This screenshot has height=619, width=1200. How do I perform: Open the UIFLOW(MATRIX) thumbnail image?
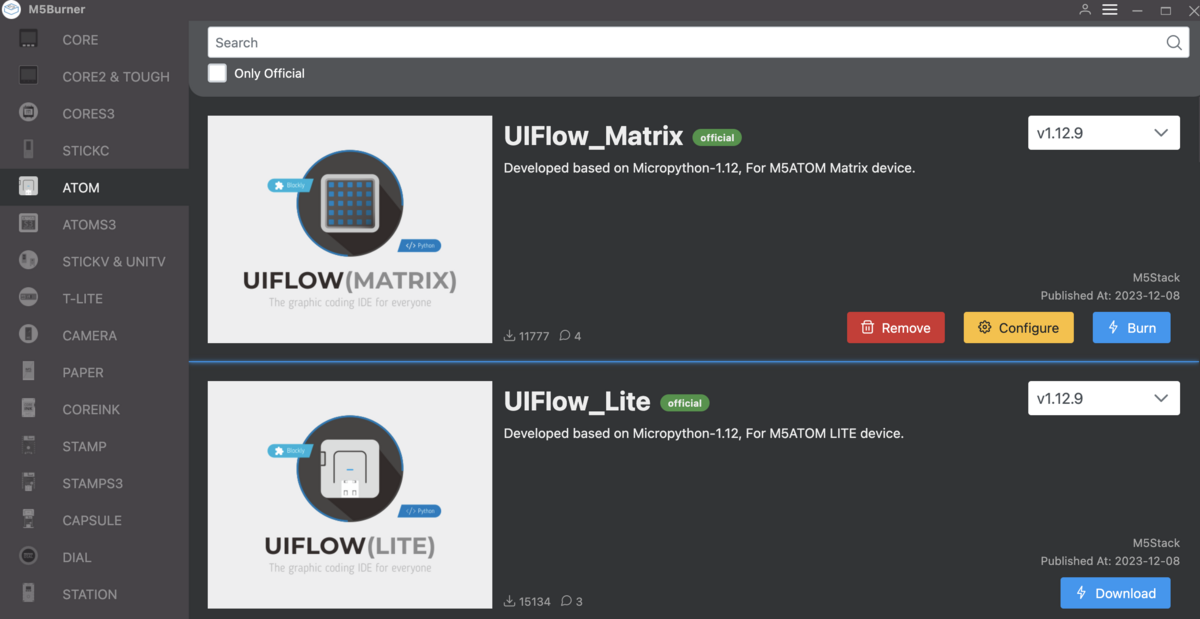tap(350, 229)
